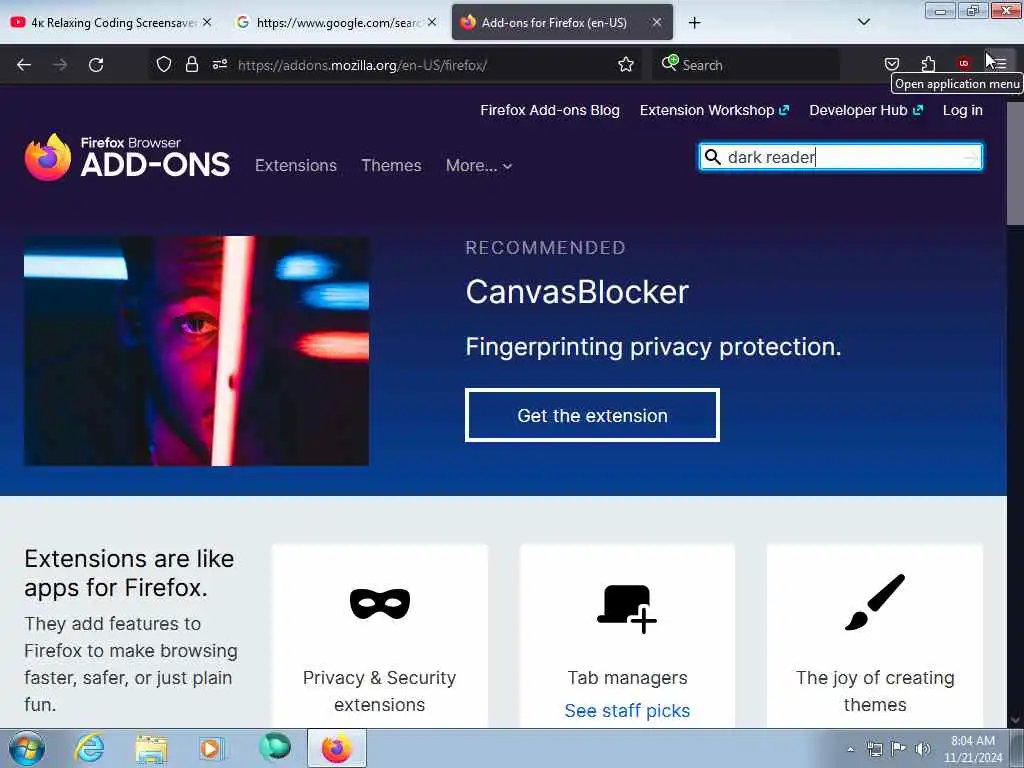
Task: Open the tracking protection shield icon
Action: tap(164, 64)
